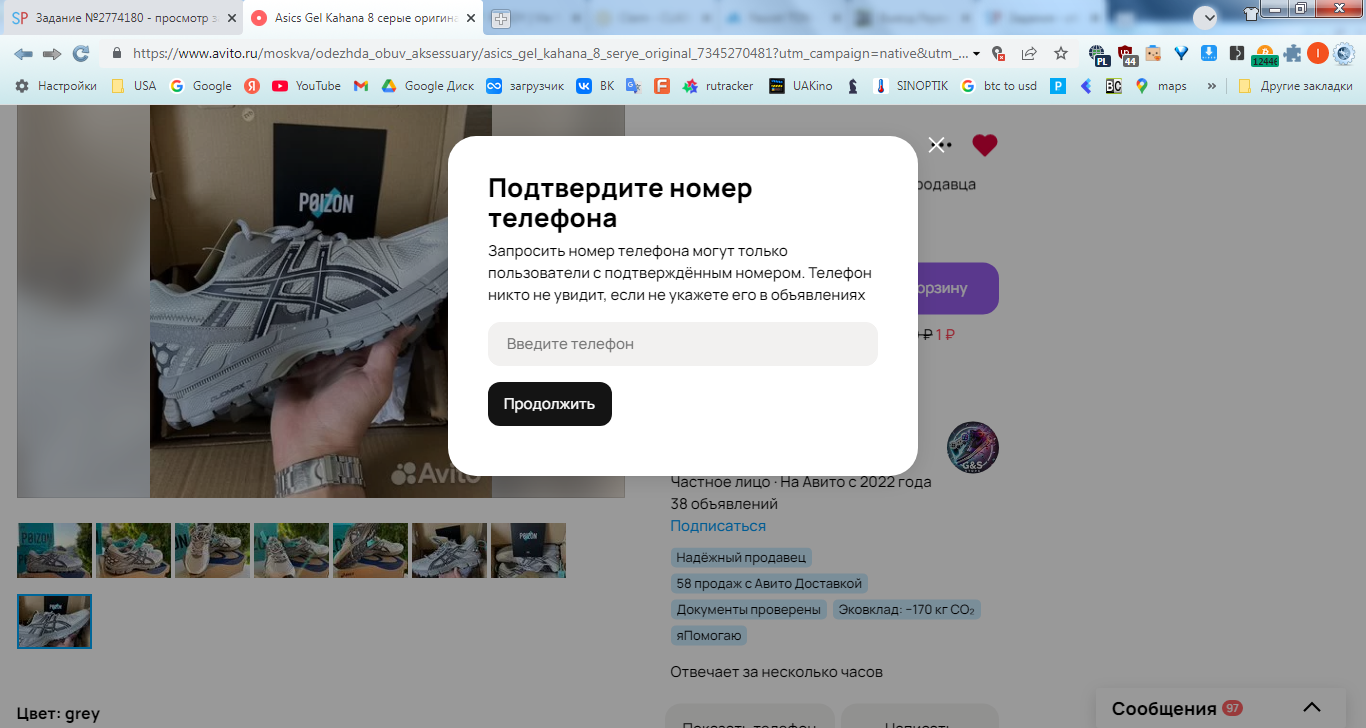Open the blue download arrow extension
This screenshot has width=1366, height=728.
point(1208,54)
